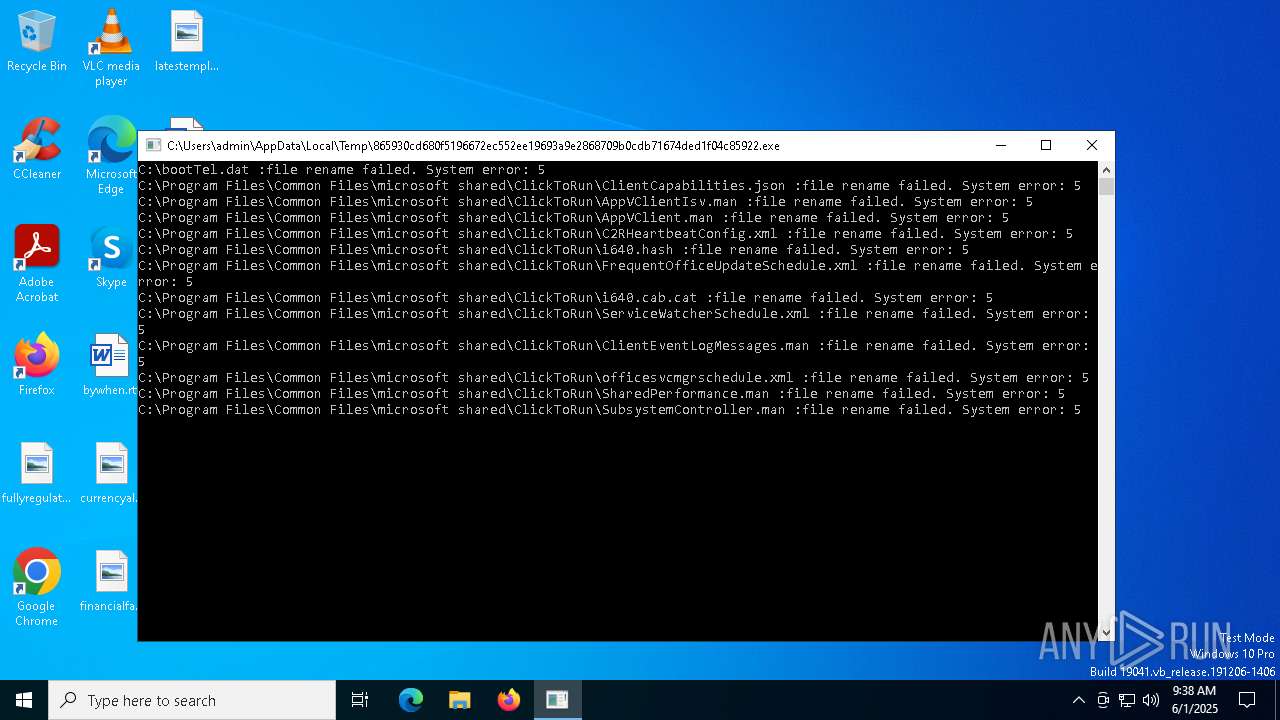The height and width of the screenshot is (720, 1280).
Task: Open the Windows Start menu
Action: coord(24,700)
